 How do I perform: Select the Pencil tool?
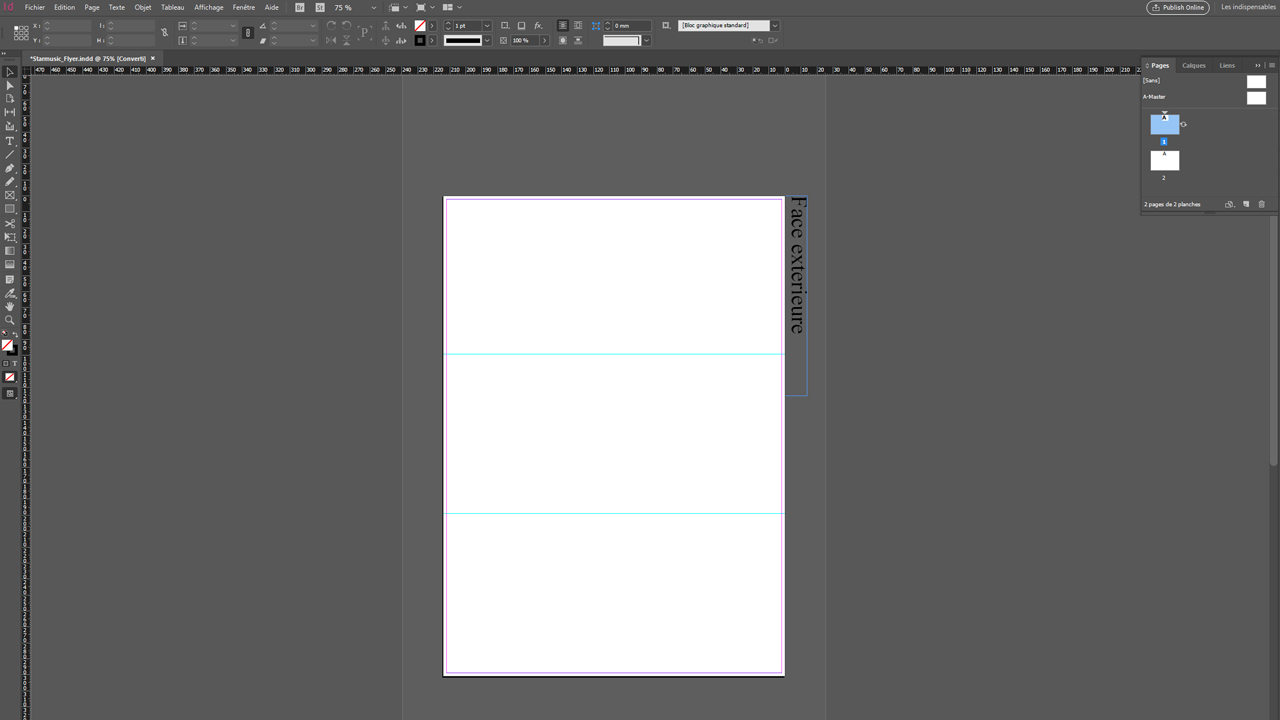tap(10, 181)
